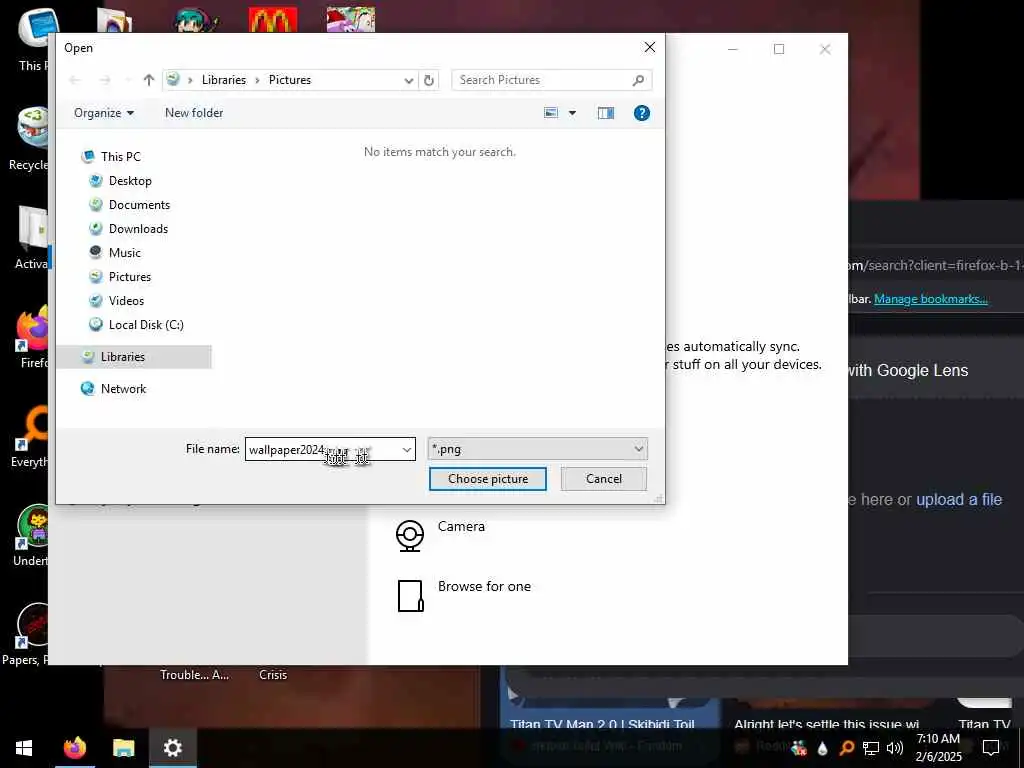Select Documents in navigation pane
Image resolution: width=1024 pixels, height=768 pixels.
coord(139,205)
